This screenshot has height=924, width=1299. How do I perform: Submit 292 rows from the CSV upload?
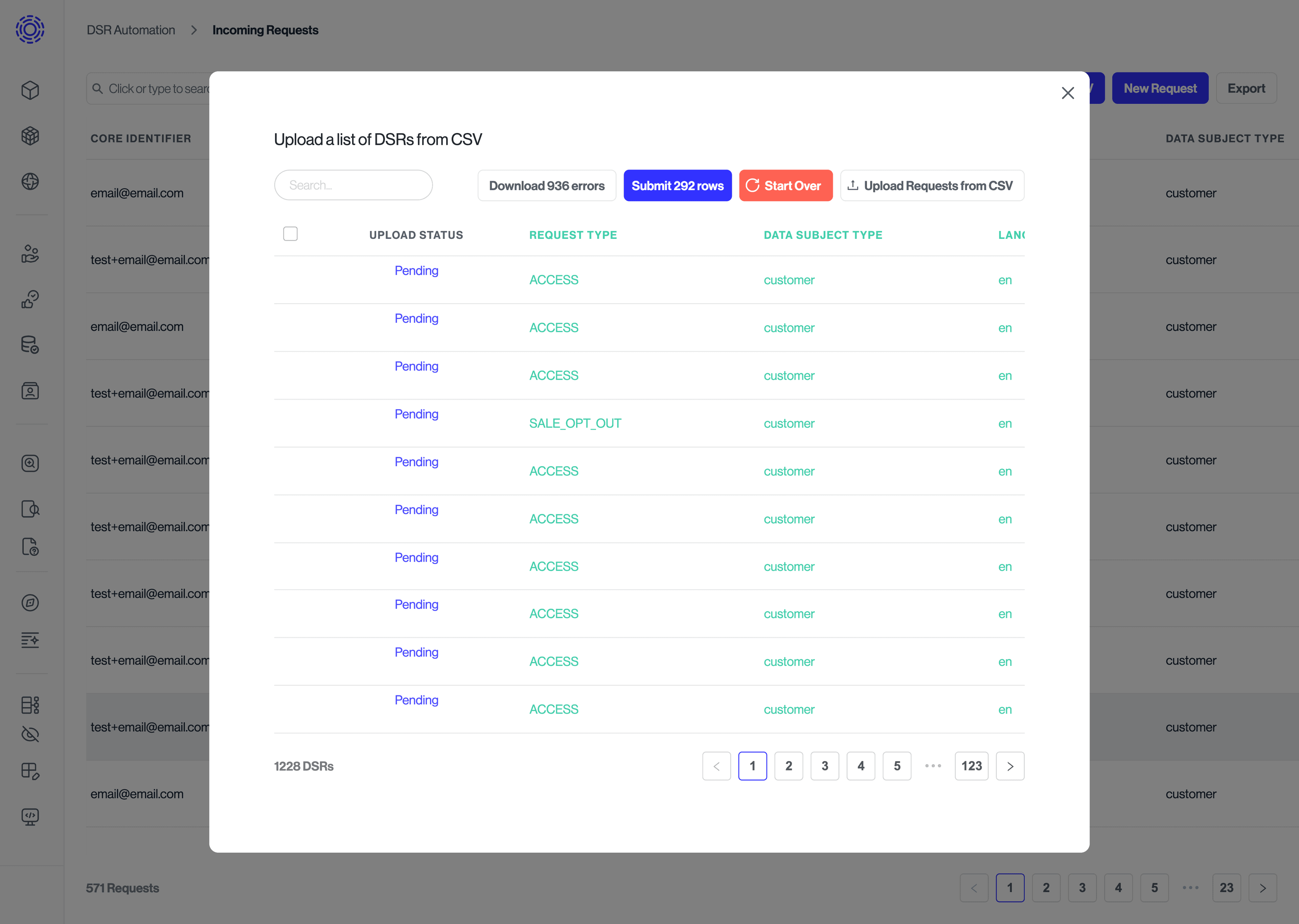click(677, 185)
